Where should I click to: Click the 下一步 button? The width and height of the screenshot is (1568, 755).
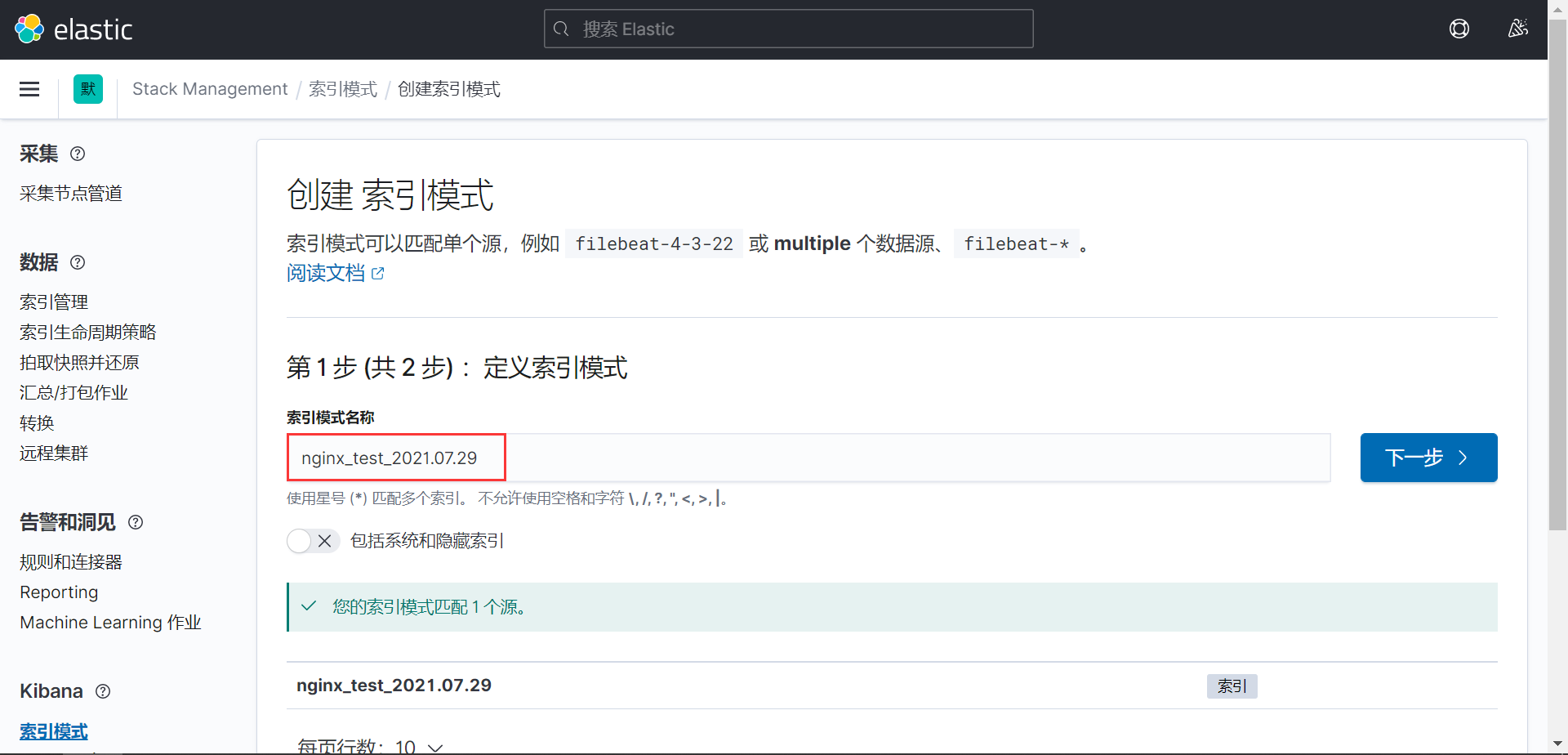point(1428,458)
